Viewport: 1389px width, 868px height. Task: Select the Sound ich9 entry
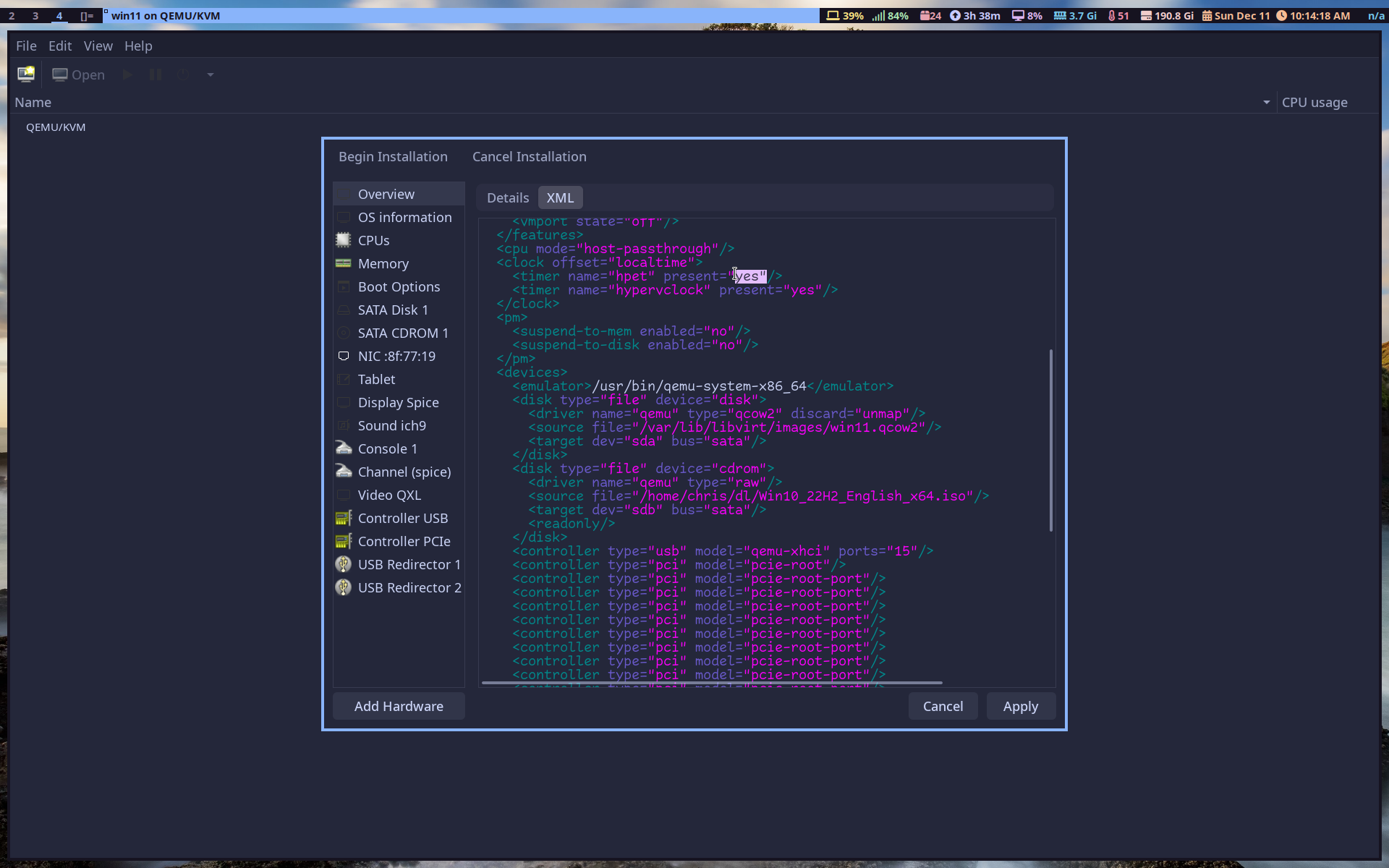(399, 425)
